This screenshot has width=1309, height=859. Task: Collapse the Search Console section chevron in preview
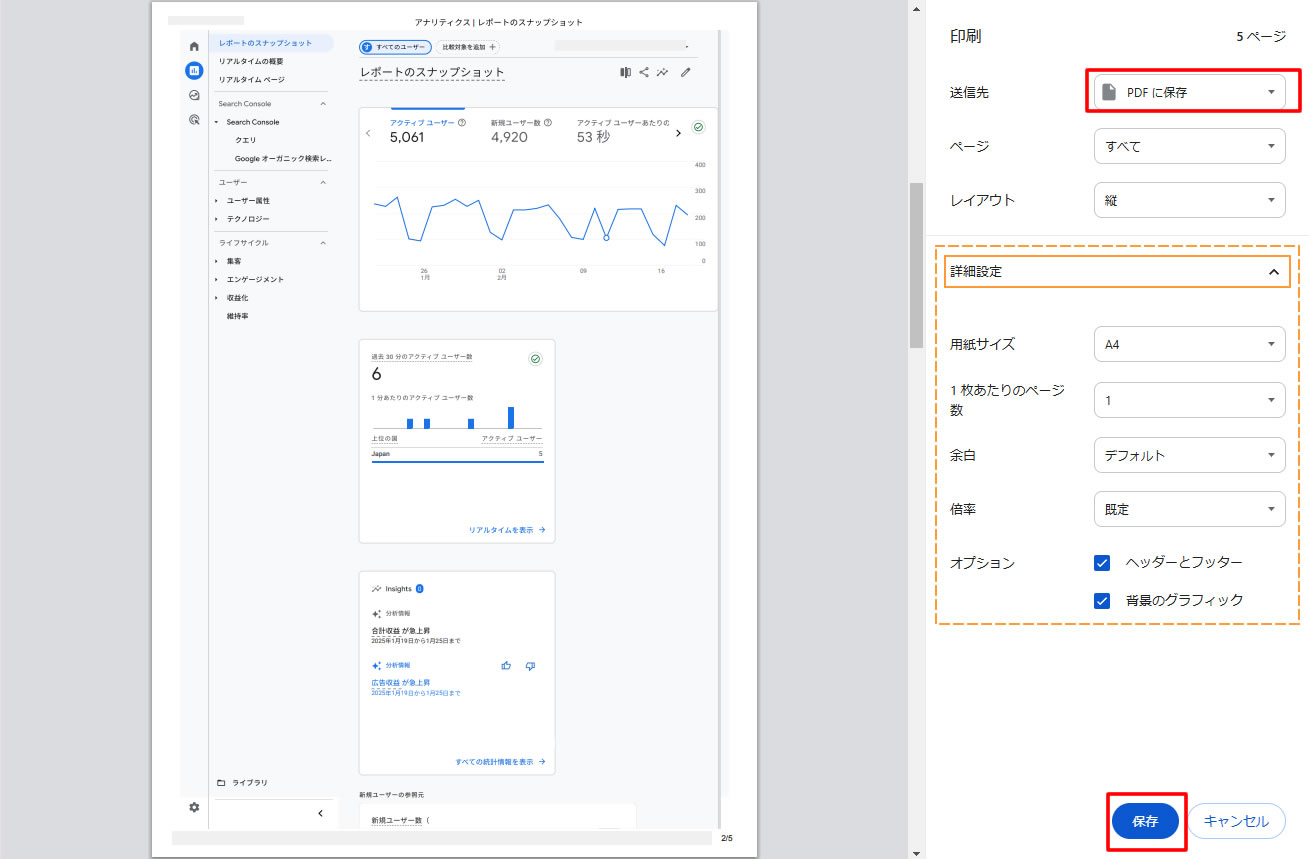(323, 104)
